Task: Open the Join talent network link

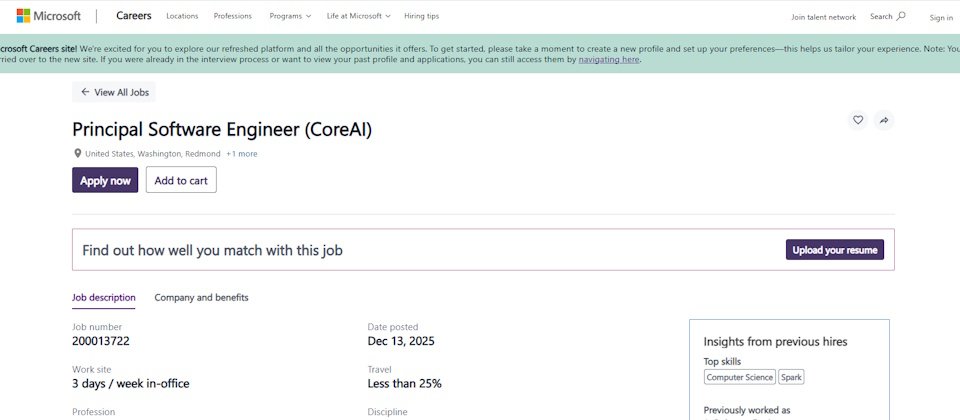Action: 823,17
